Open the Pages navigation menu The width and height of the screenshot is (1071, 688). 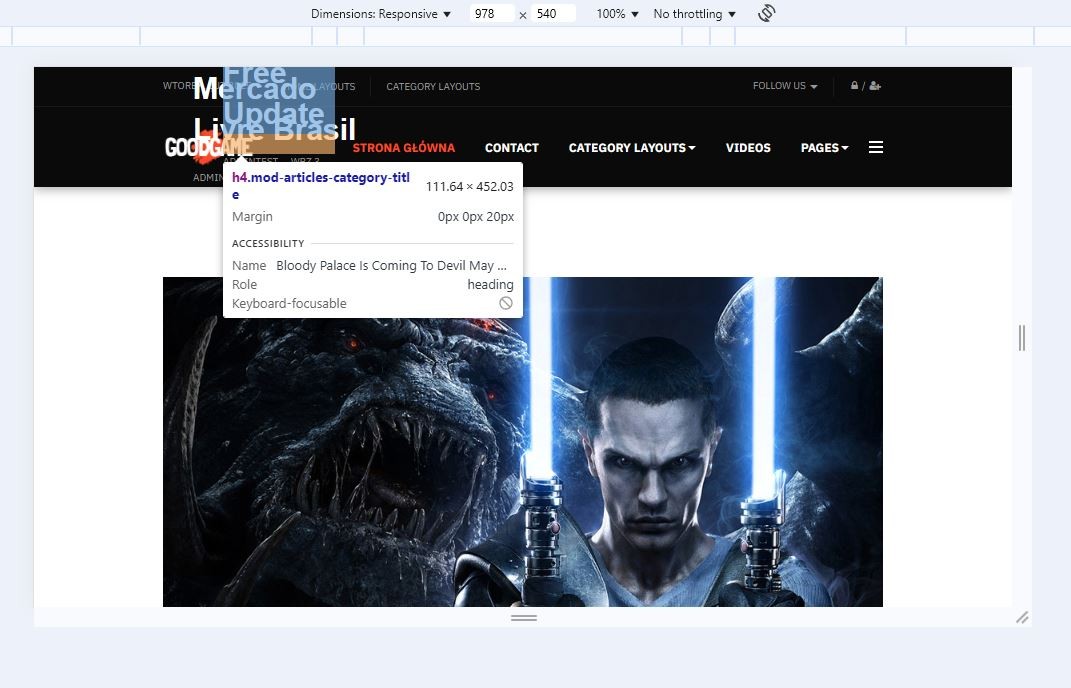[x=824, y=148]
